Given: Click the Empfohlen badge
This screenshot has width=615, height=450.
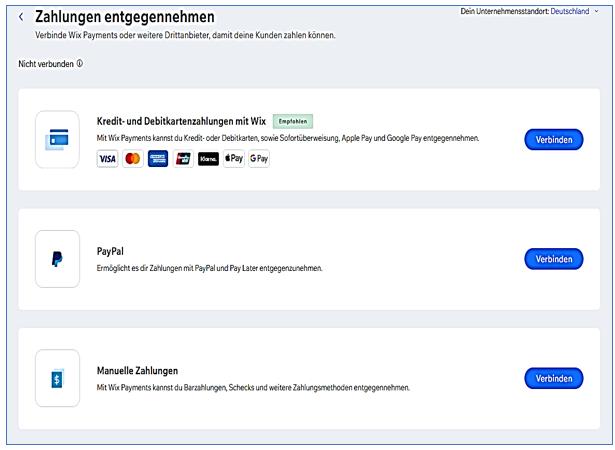Looking at the screenshot, I should pos(293,121).
